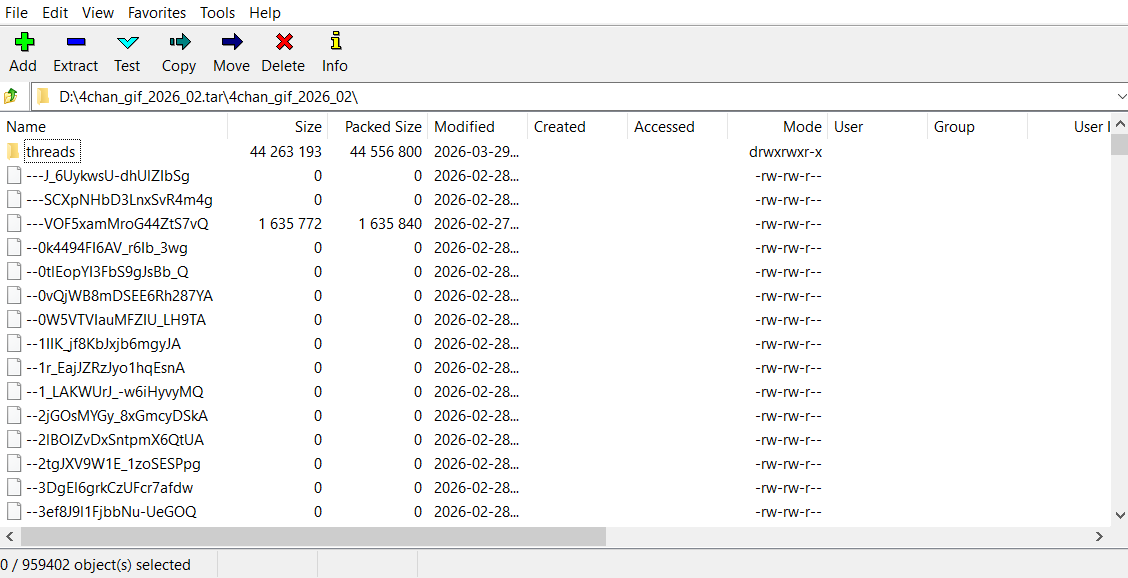The image size is (1128, 578).
Task: Sort by the Mode column header
Action: (778, 127)
